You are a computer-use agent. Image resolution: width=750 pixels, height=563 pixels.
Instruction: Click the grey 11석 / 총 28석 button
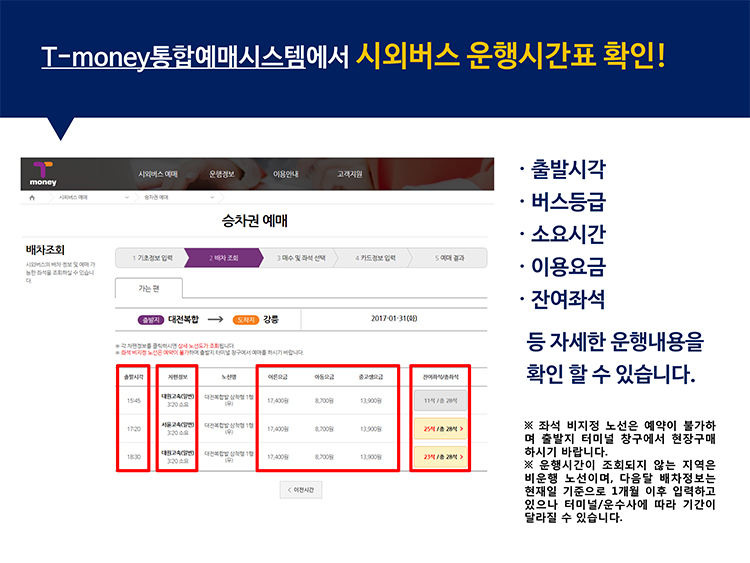[441, 400]
